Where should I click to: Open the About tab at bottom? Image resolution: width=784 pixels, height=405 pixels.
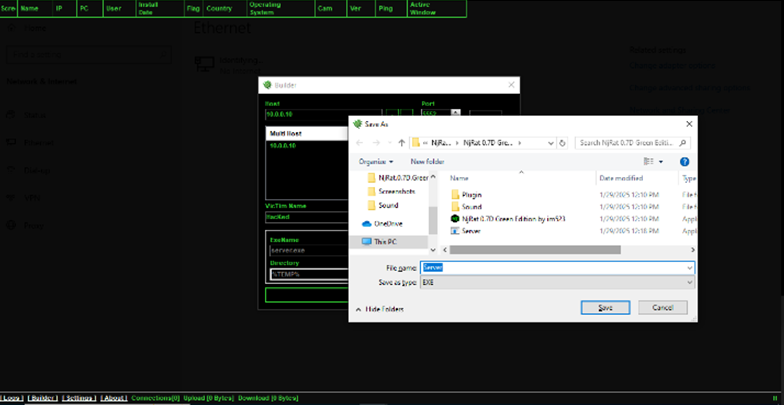[x=113, y=398]
